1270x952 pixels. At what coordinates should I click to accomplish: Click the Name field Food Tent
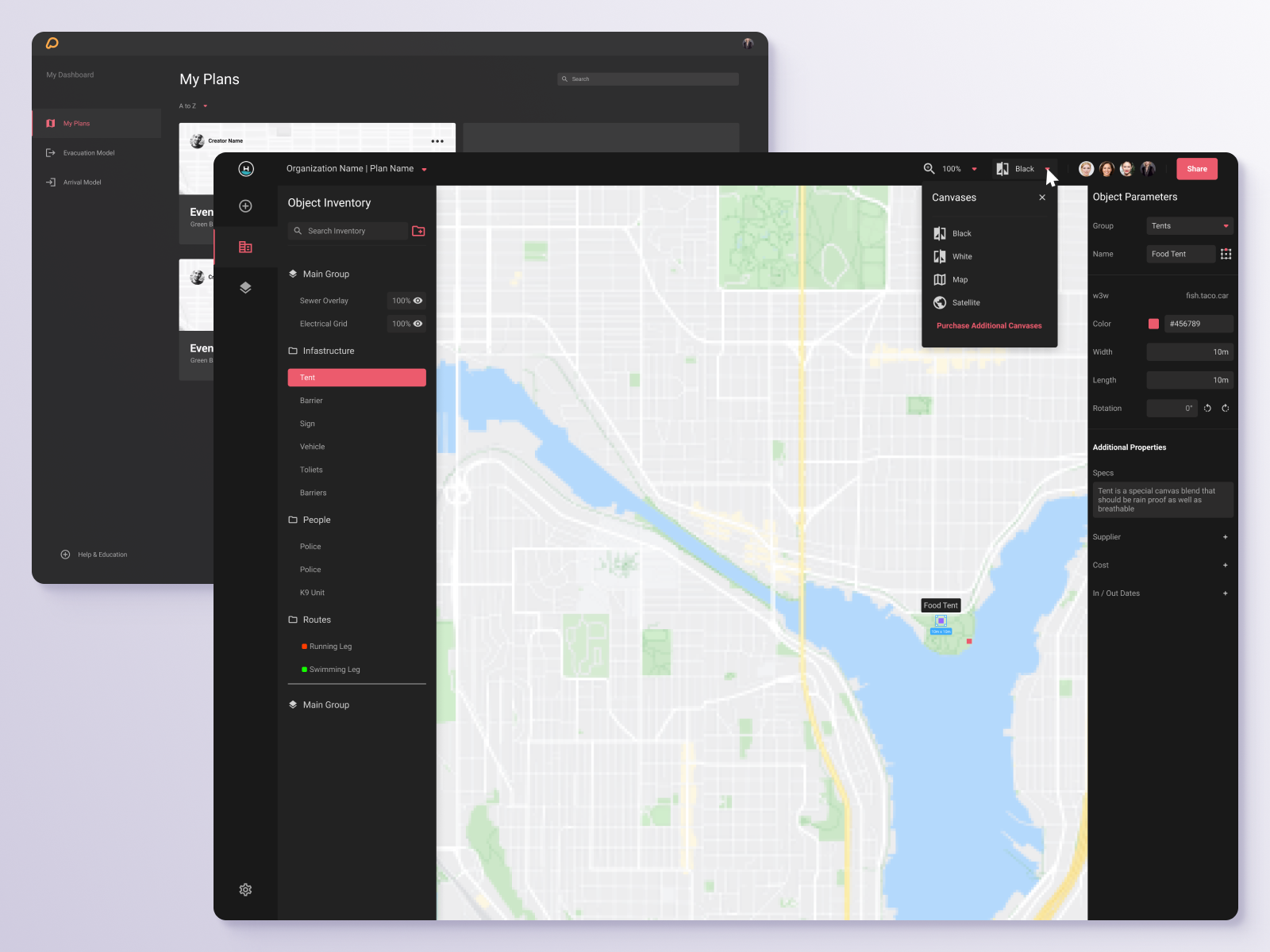[x=1180, y=254]
